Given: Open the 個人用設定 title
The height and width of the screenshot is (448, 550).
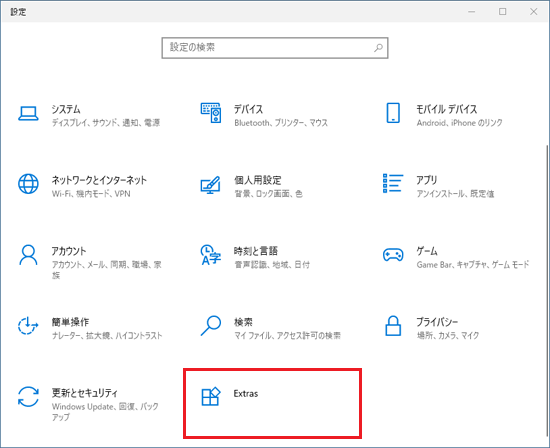Looking at the screenshot, I should pyautogui.click(x=258, y=180).
